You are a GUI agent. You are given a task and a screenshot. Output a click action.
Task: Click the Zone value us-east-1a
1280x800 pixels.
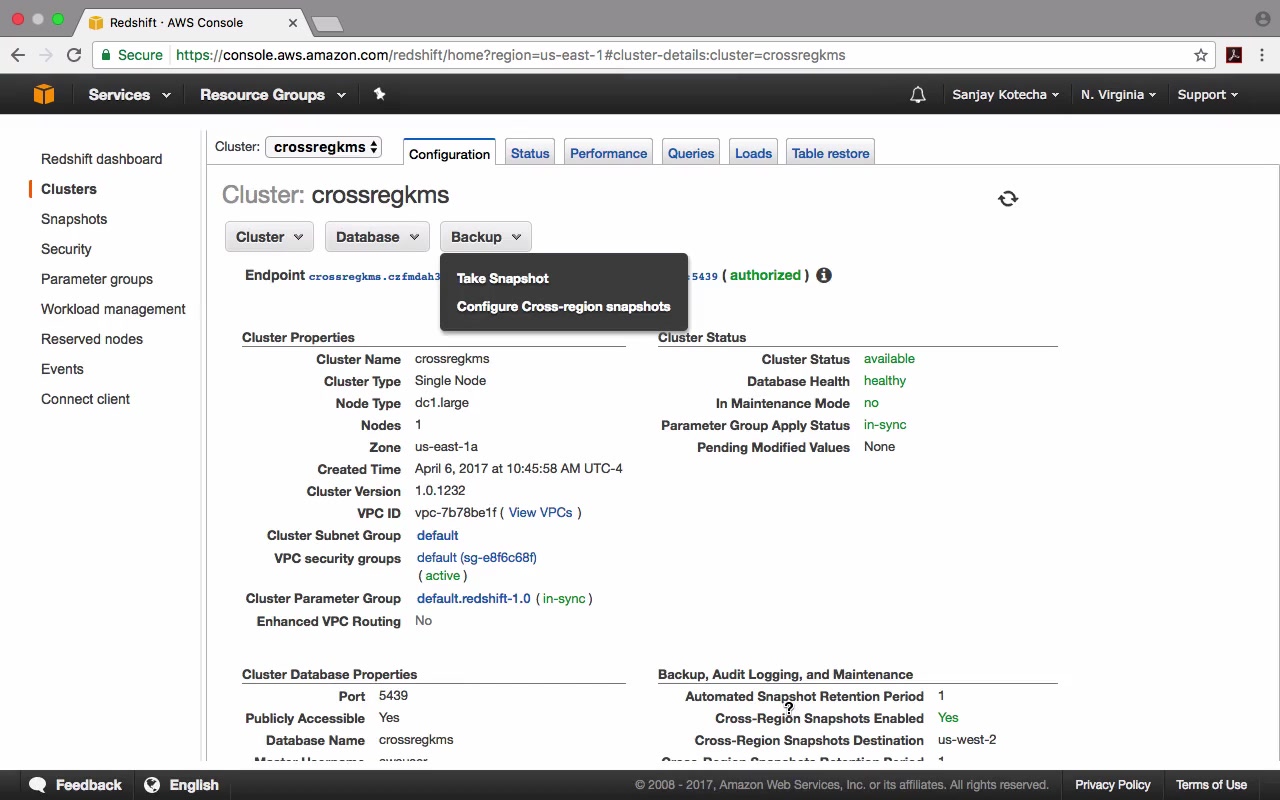pyautogui.click(x=446, y=447)
